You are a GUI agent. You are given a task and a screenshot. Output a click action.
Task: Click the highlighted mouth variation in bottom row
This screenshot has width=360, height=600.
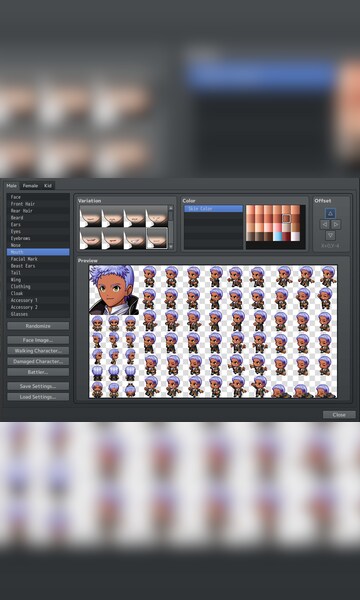[x=157, y=239]
